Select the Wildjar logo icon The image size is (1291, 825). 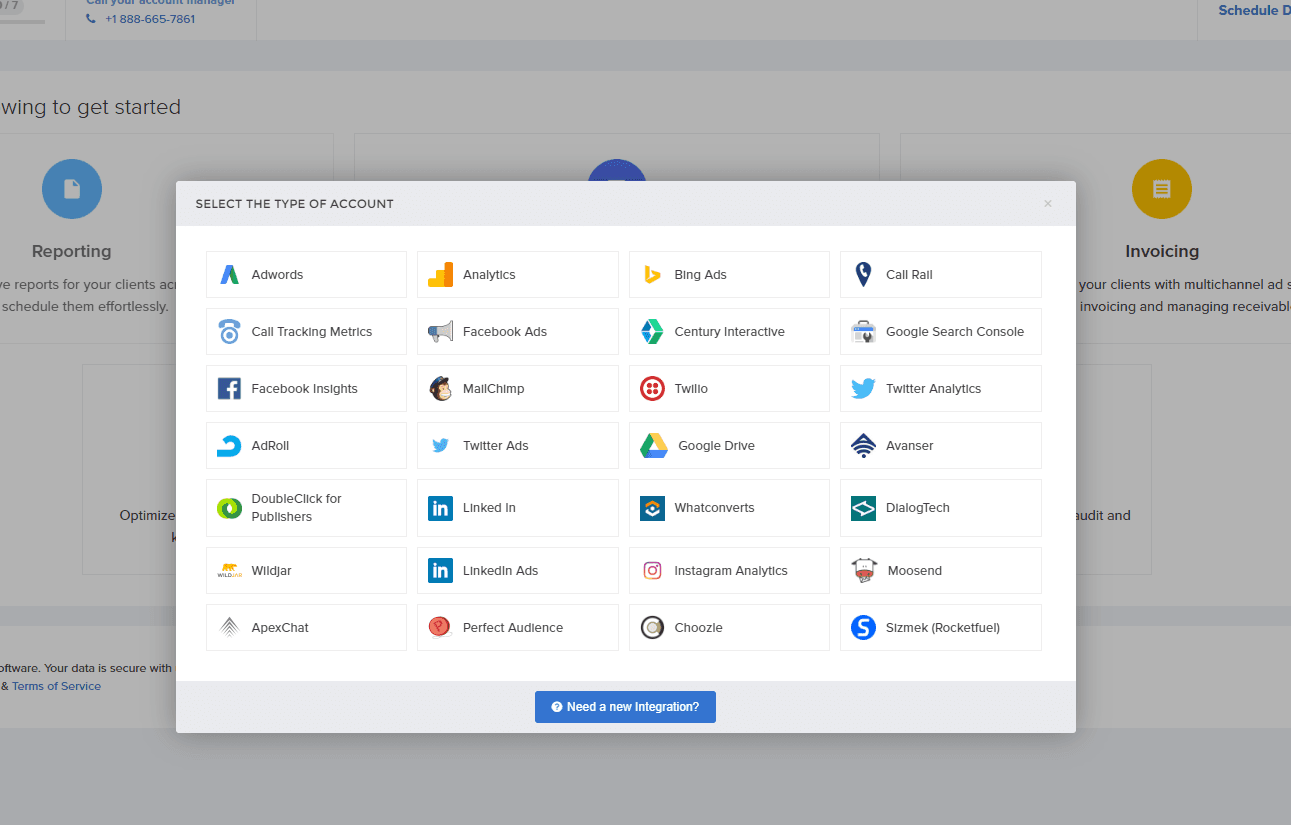(229, 571)
